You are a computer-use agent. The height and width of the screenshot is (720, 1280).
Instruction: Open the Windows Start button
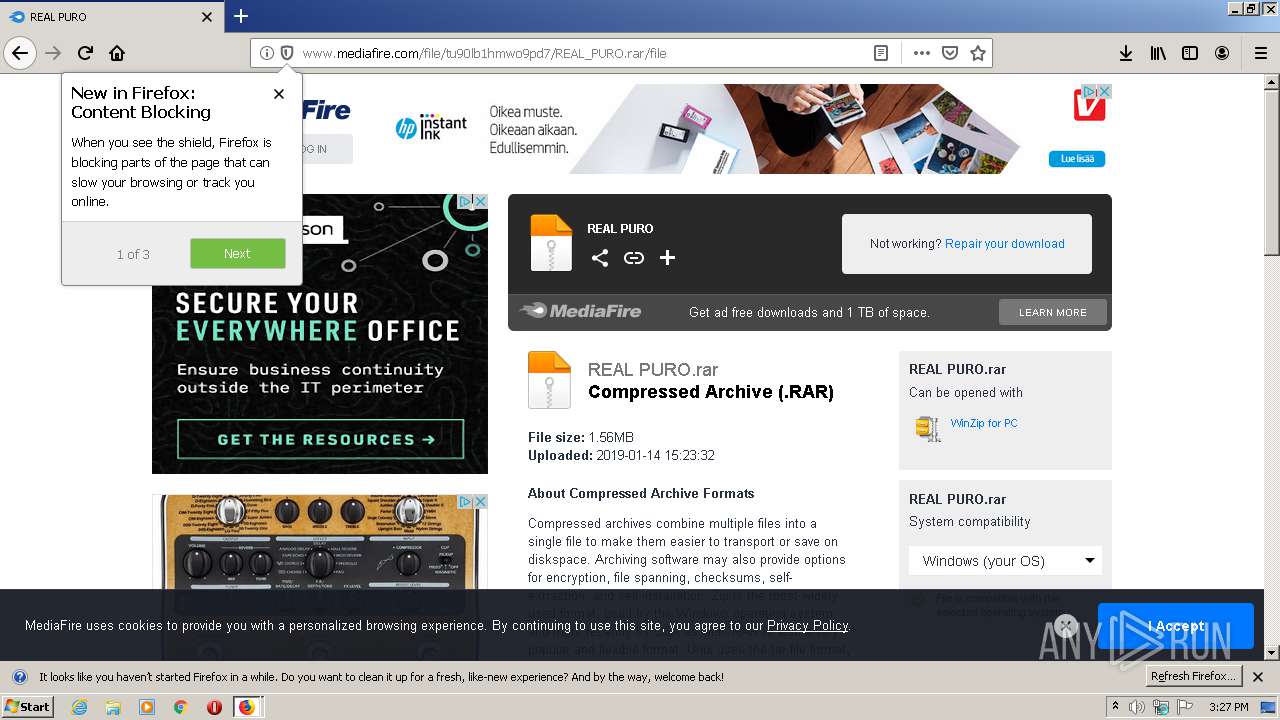click(28, 706)
